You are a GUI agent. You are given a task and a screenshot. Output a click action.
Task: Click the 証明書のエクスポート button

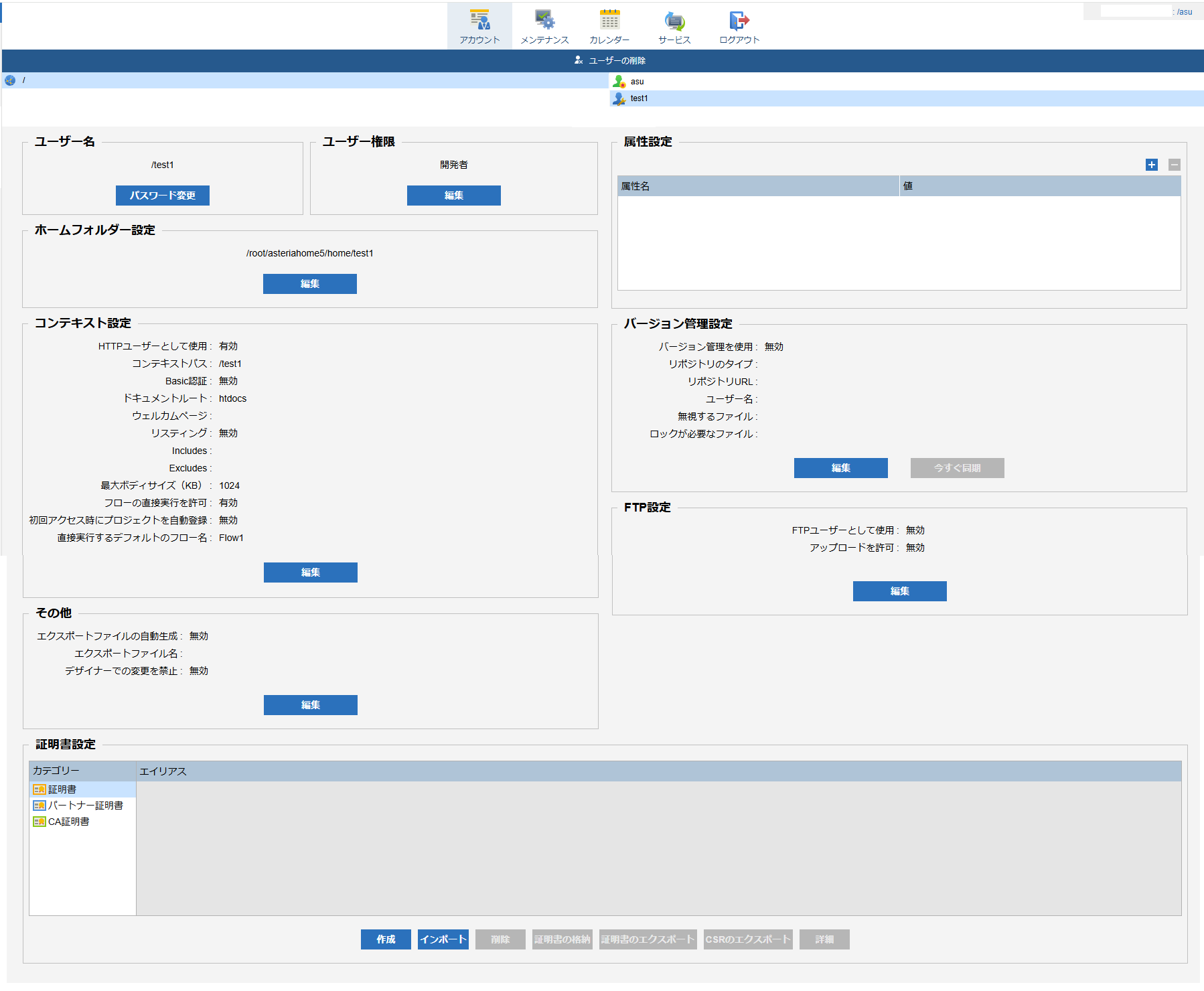(648, 939)
